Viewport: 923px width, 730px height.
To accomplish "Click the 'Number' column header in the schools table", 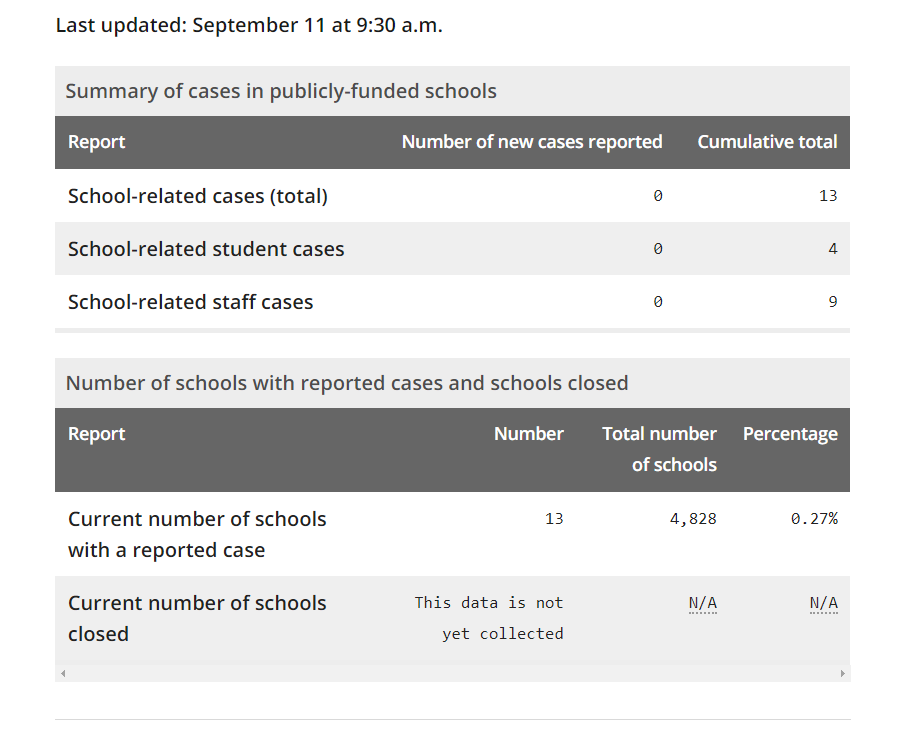I will point(529,434).
